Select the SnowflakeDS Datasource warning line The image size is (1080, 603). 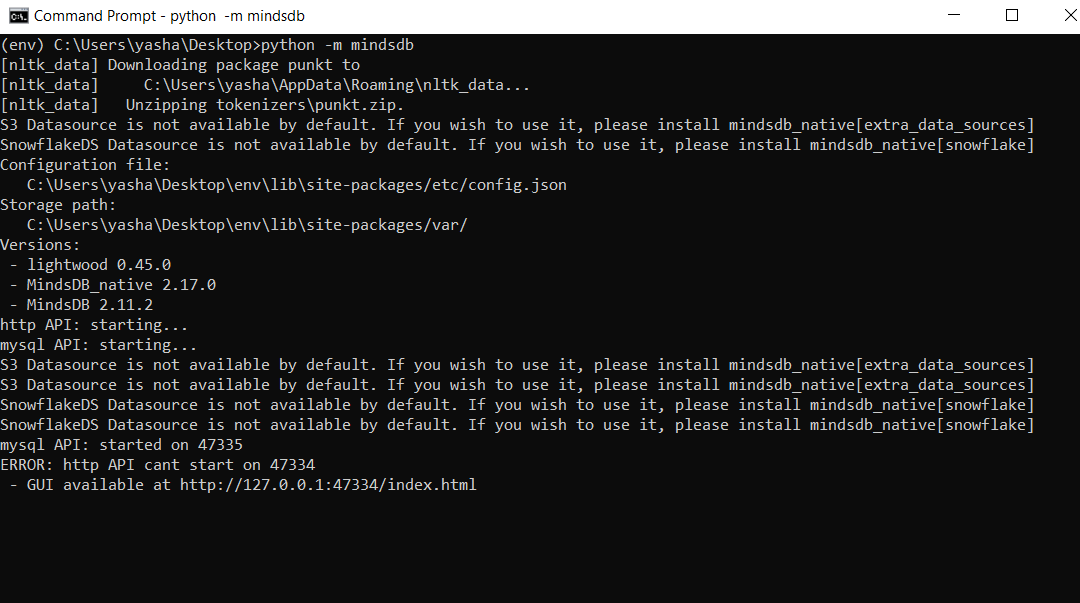pos(300,144)
